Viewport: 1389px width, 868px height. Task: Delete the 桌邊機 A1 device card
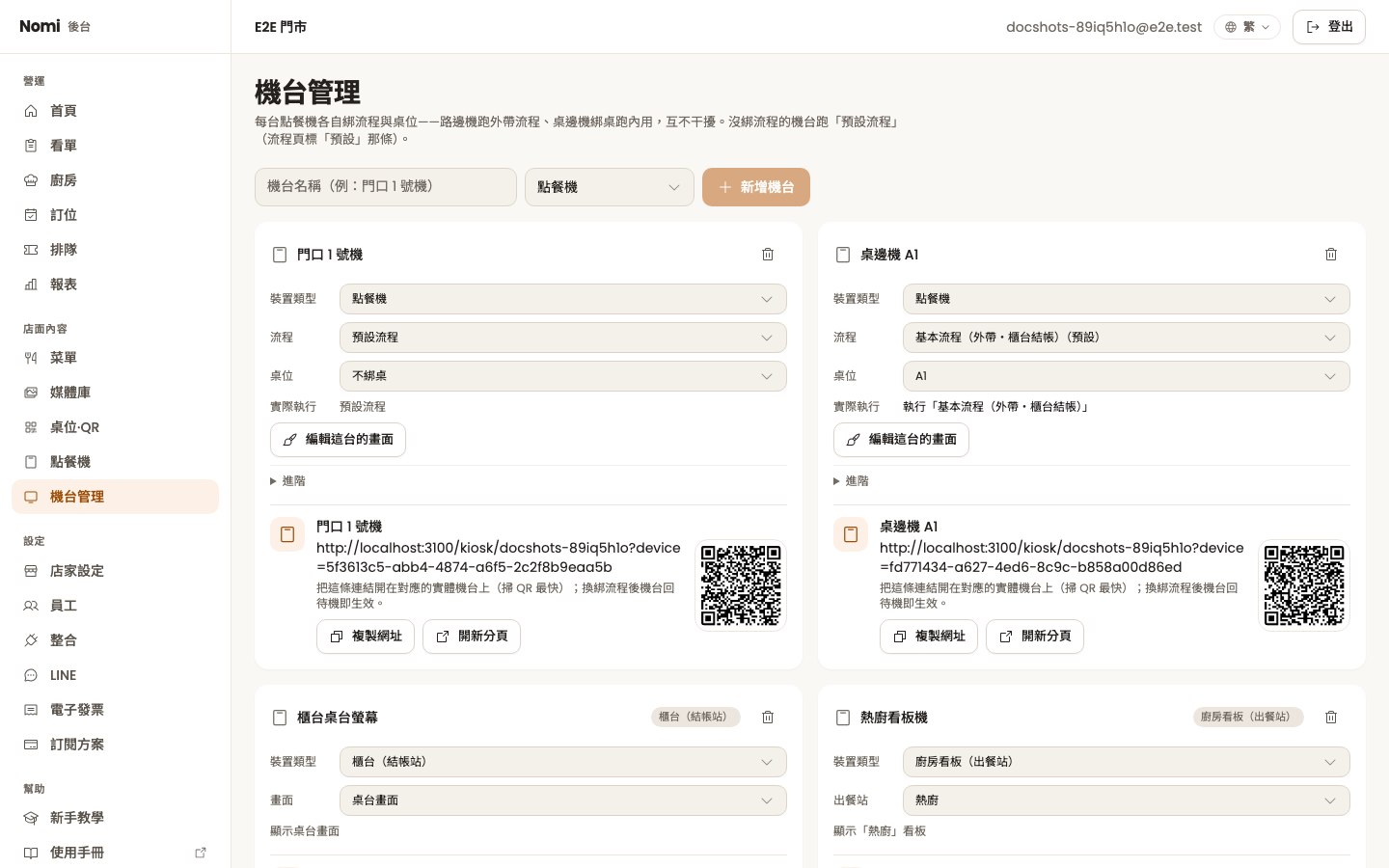click(1331, 255)
